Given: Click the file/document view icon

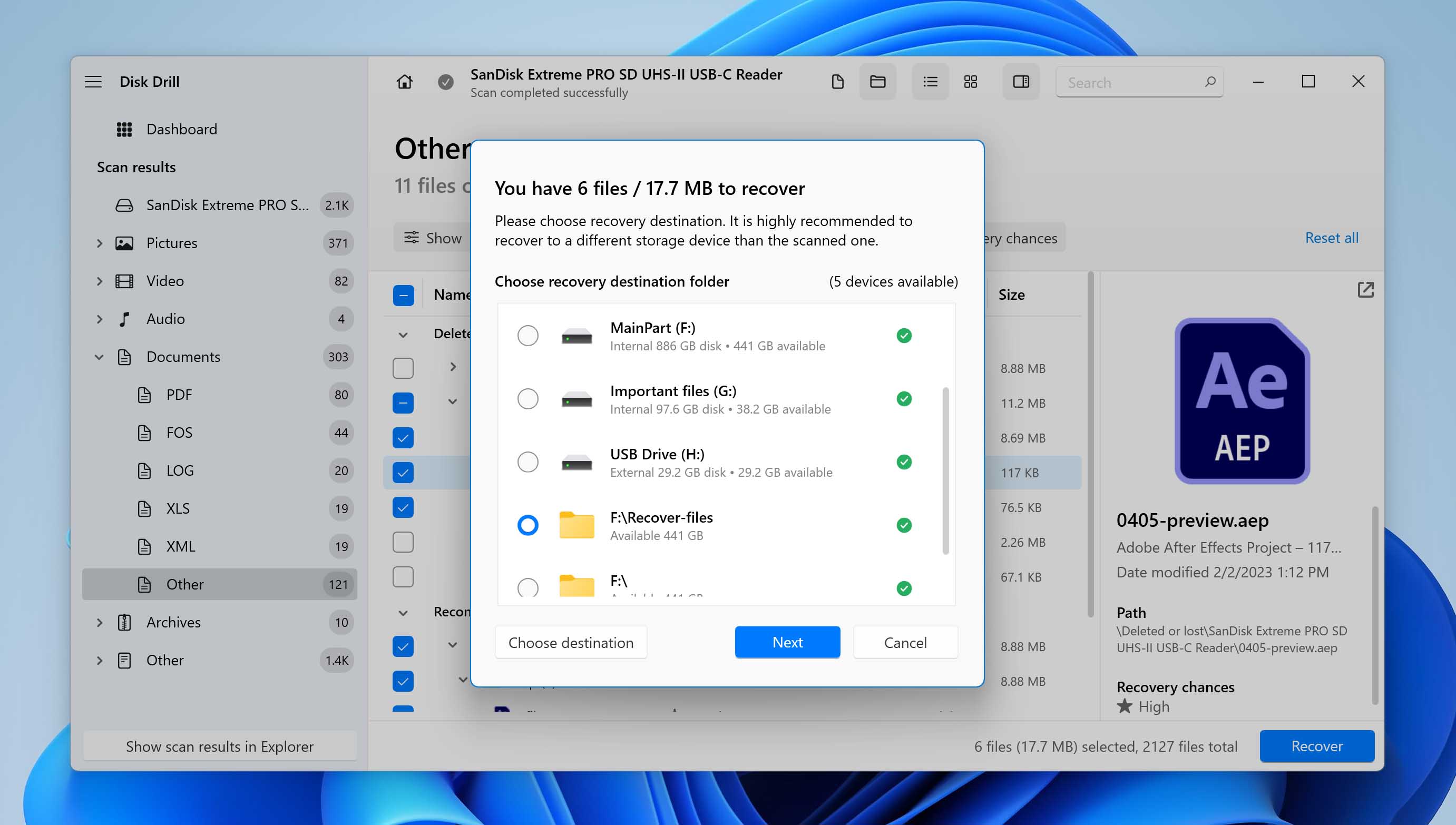Looking at the screenshot, I should (x=837, y=82).
